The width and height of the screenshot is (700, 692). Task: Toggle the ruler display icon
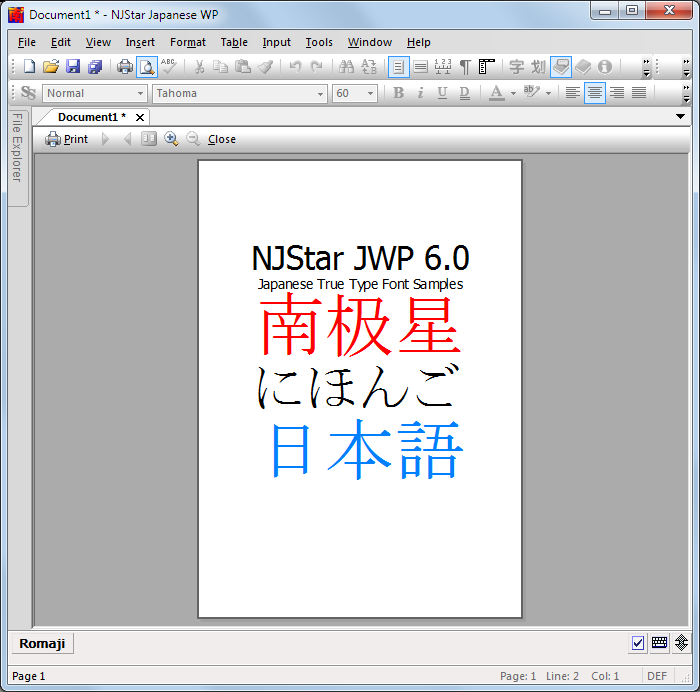(443, 67)
